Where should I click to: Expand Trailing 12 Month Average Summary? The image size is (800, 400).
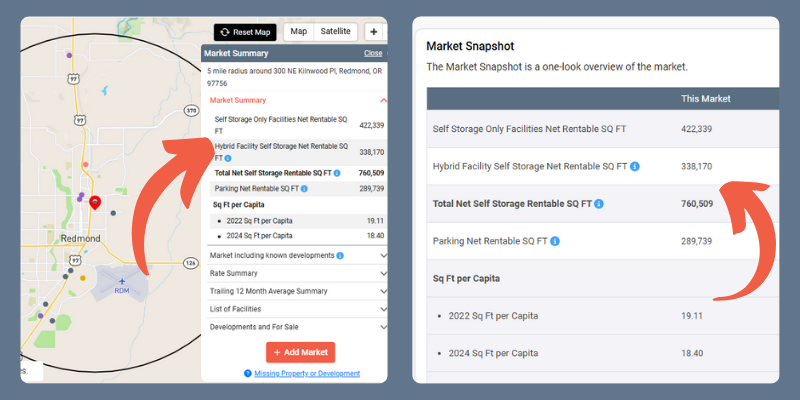click(383, 291)
